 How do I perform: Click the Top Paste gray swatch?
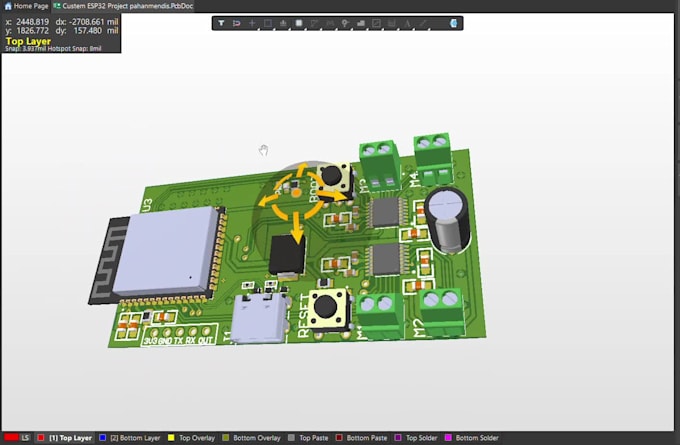click(291, 438)
